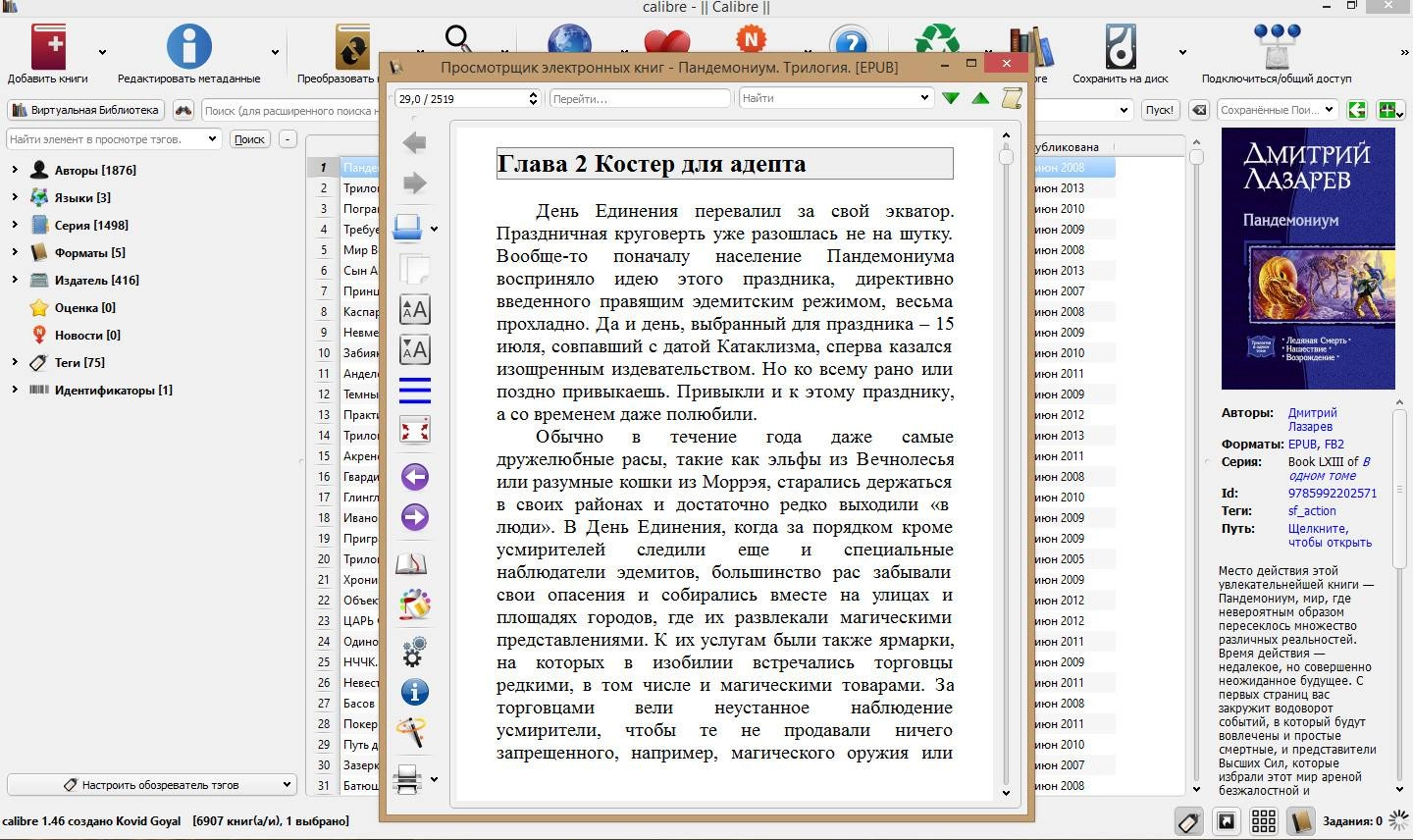The width and height of the screenshot is (1413, 840).
Task: Click the Щелкните, чтобы открыть path link
Action: 1330,535
